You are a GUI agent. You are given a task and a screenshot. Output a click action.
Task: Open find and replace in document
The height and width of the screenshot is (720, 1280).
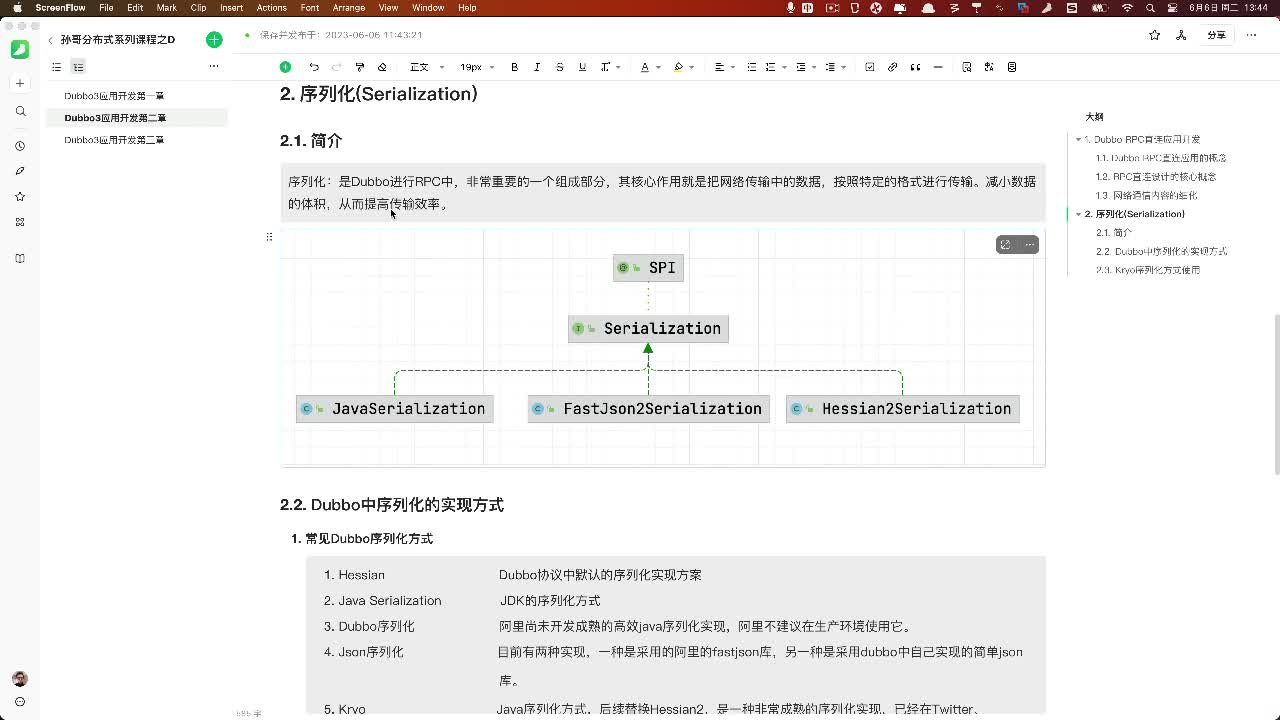pyautogui.click(x=966, y=67)
